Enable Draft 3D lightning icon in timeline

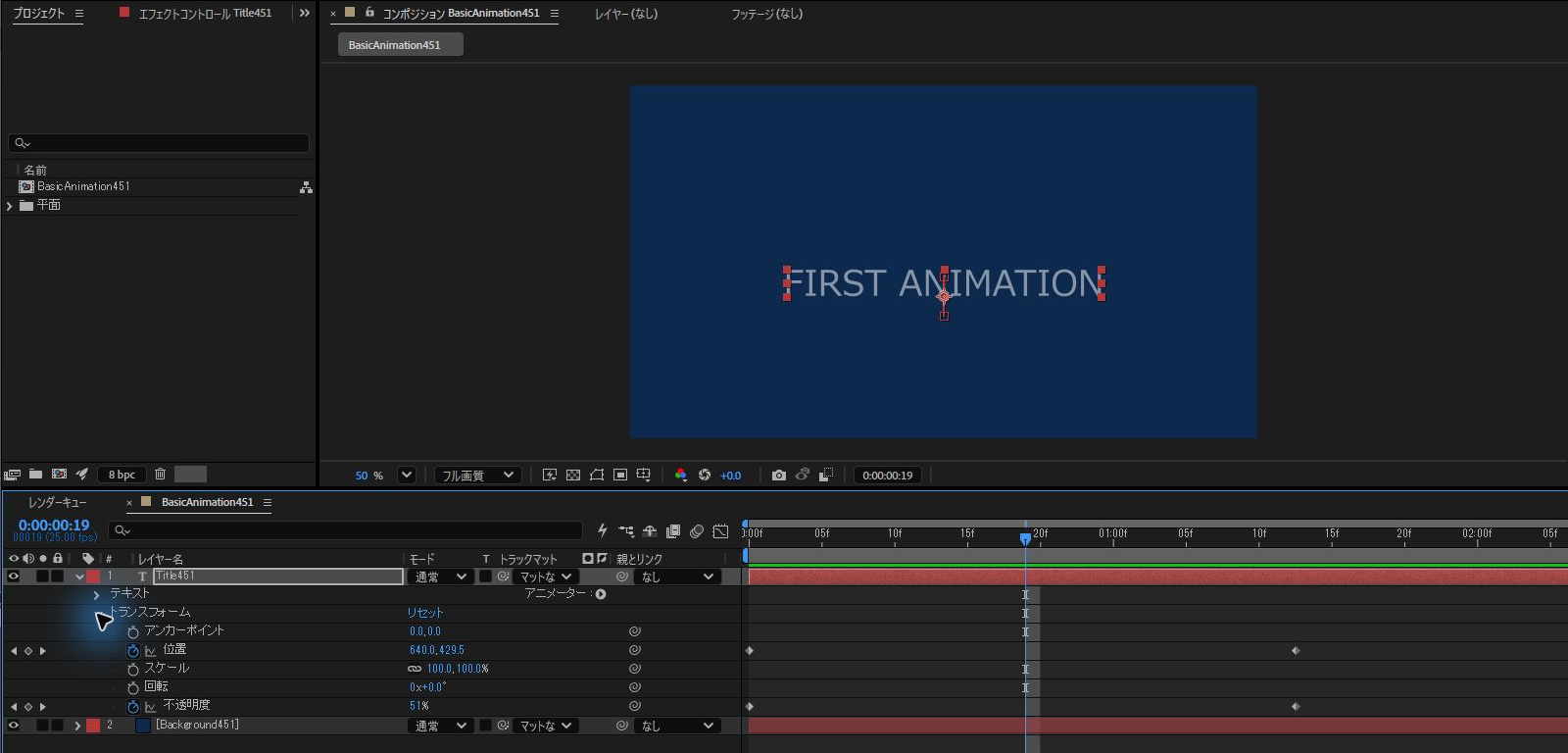603,530
